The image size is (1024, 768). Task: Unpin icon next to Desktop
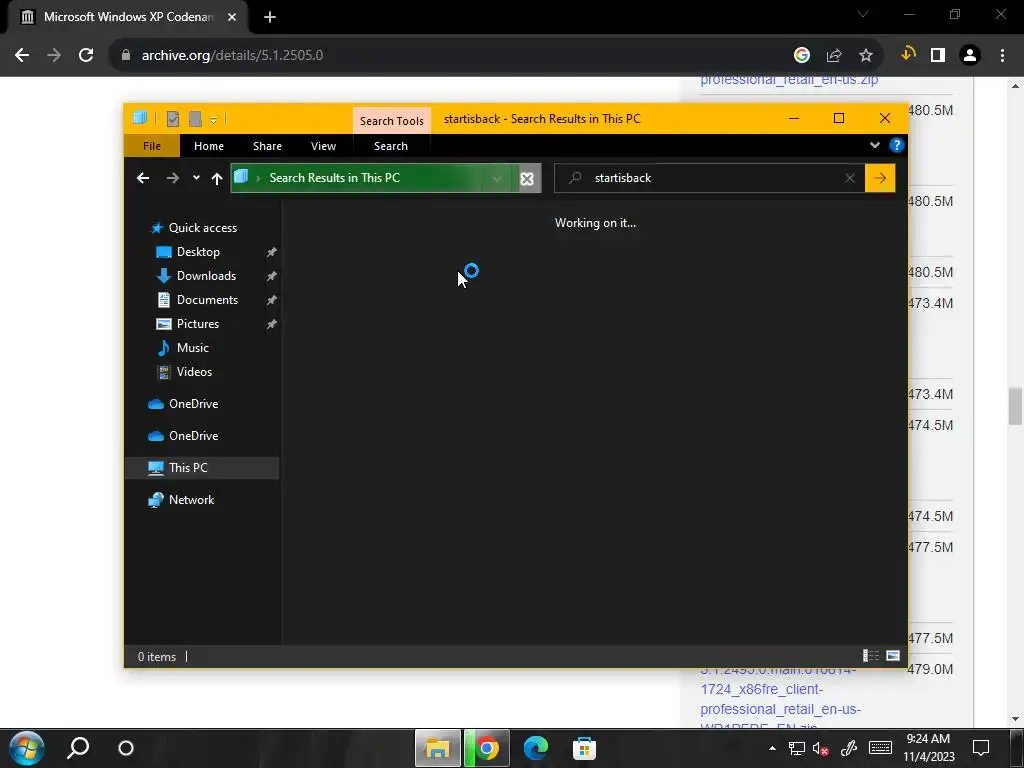(x=271, y=252)
